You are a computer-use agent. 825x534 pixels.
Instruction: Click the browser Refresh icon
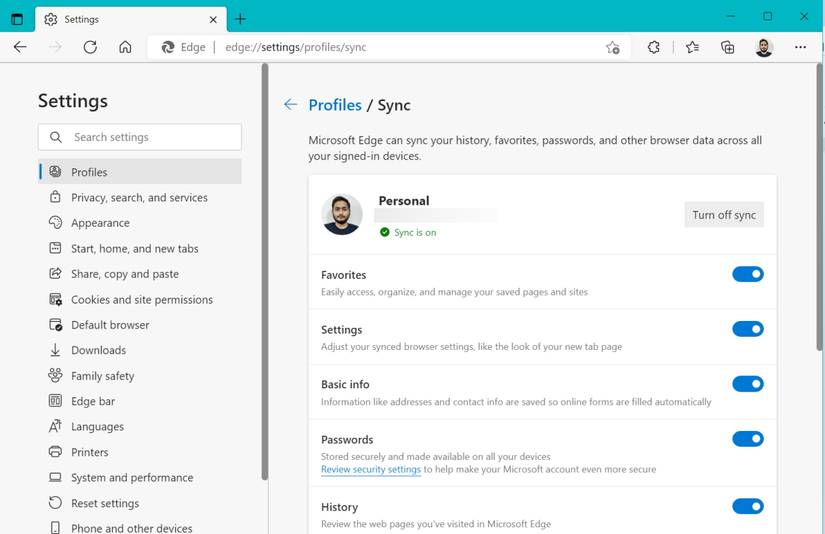click(90, 47)
